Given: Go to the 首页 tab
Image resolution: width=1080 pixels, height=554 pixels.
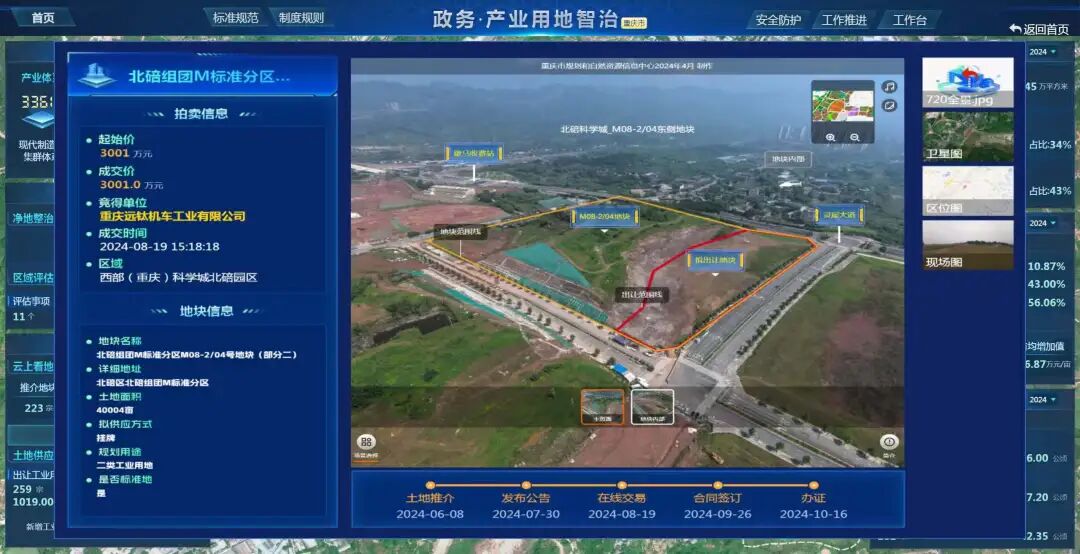Looking at the screenshot, I should point(43,18).
